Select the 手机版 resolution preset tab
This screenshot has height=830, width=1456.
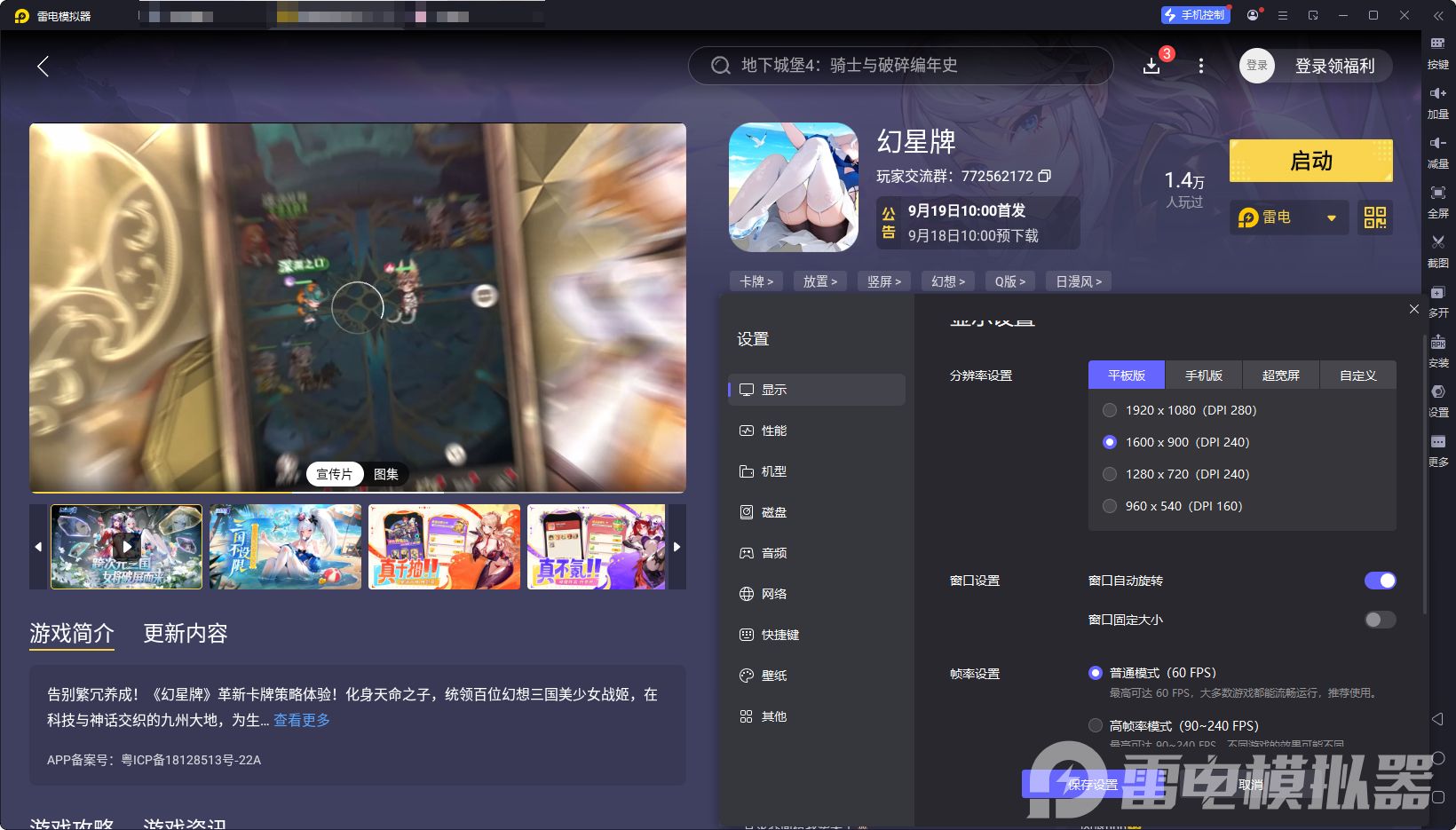[1203, 375]
